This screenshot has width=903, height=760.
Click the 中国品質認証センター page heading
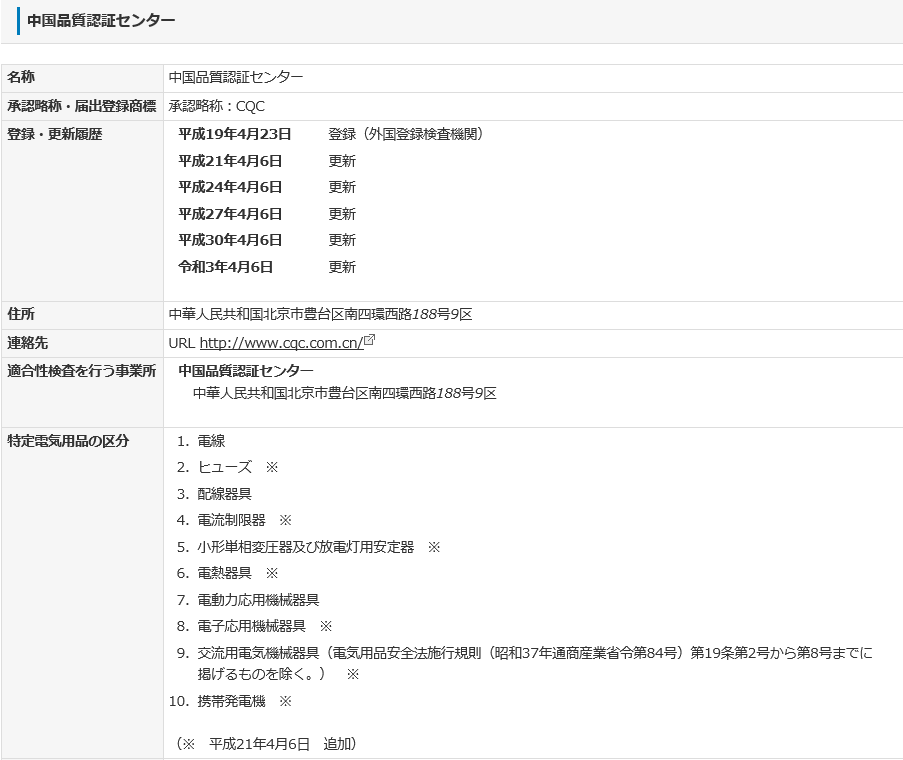pyautogui.click(x=101, y=20)
